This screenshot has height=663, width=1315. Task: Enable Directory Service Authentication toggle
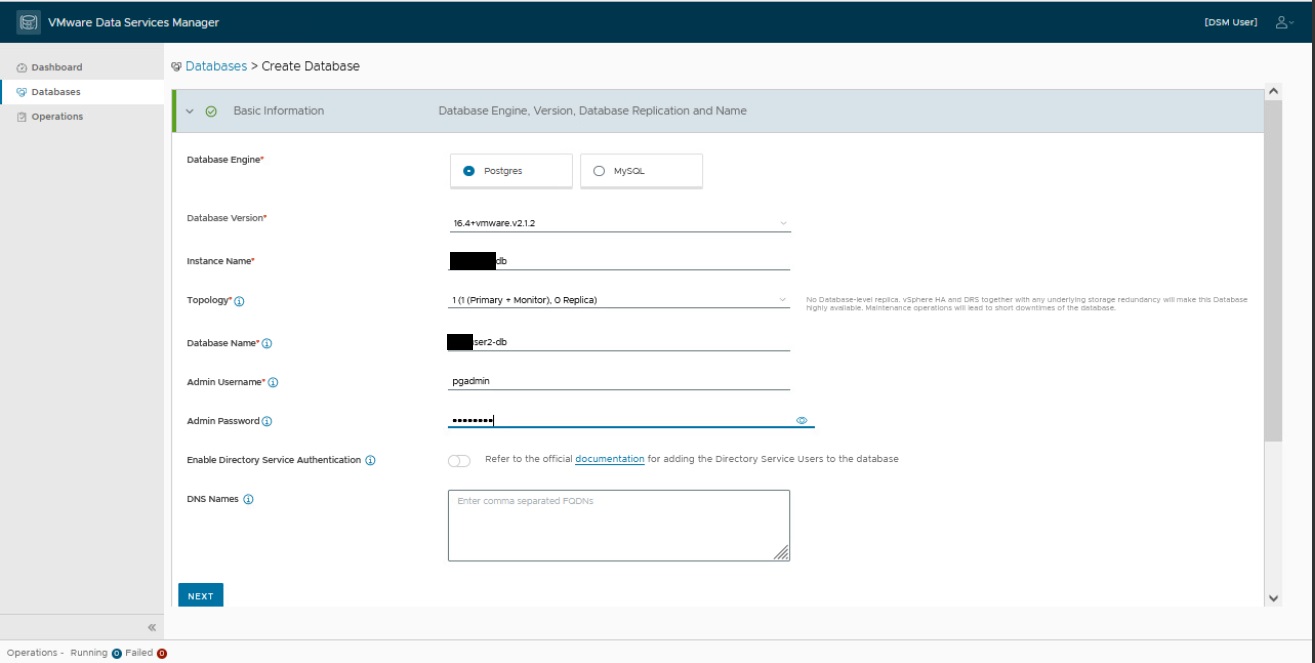(459, 461)
